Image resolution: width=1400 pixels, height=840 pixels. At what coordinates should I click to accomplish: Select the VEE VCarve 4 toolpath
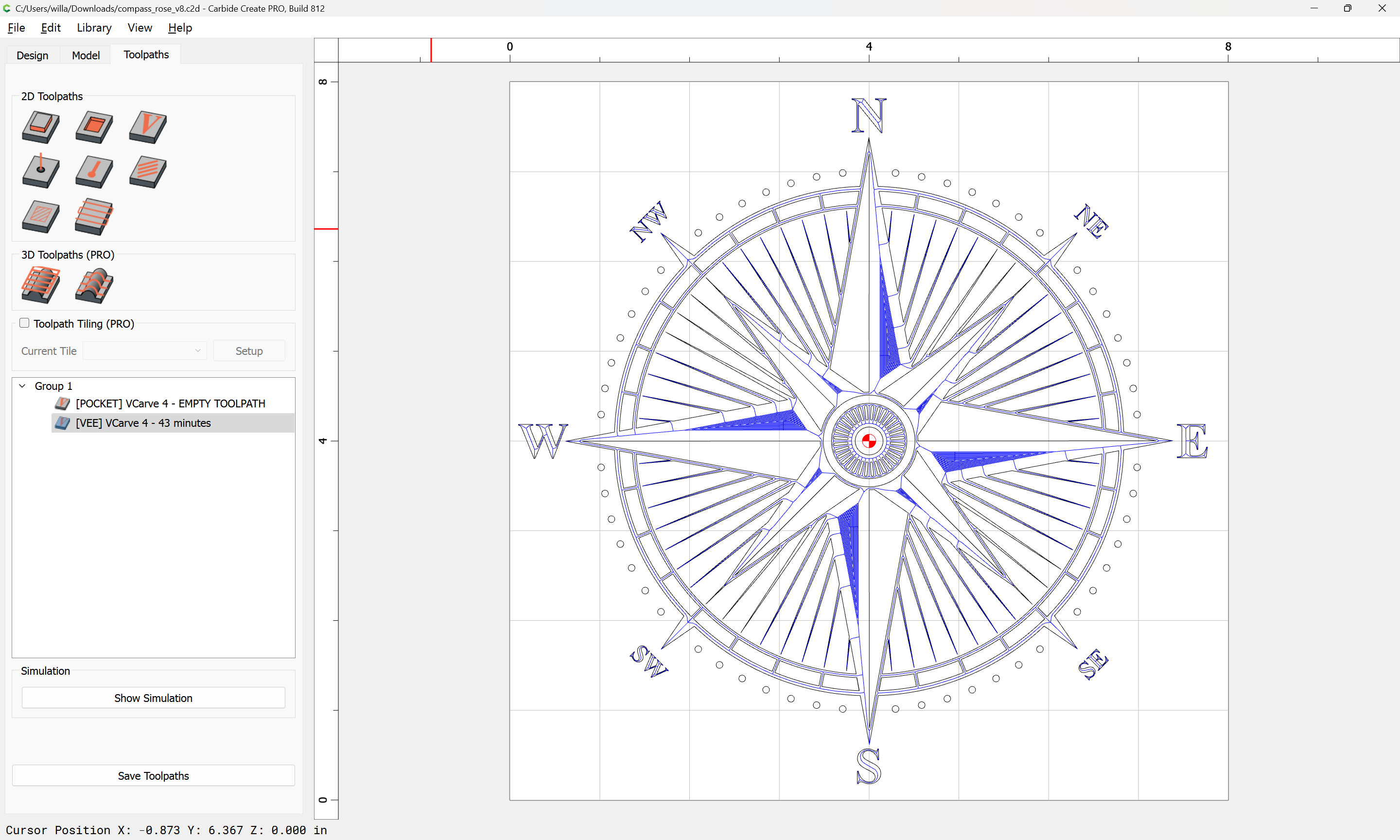point(143,423)
